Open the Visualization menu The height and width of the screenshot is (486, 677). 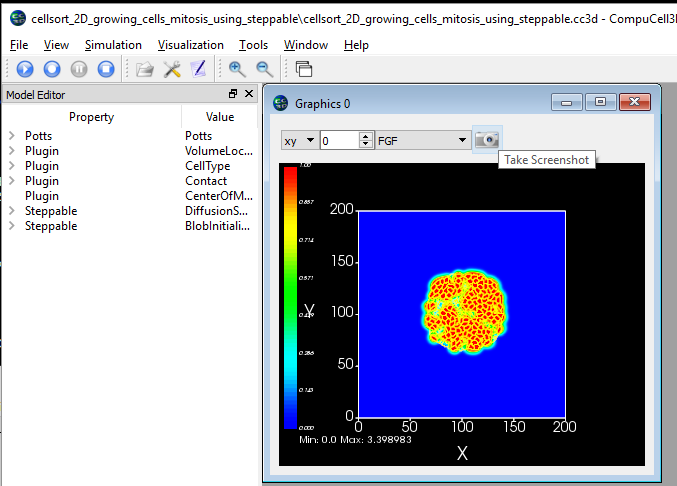(x=190, y=45)
